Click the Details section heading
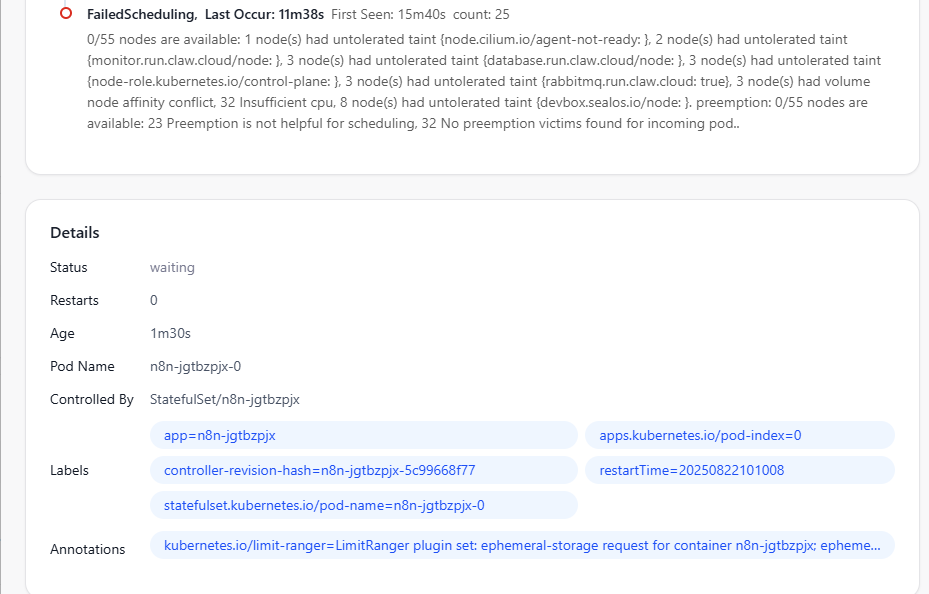The width and height of the screenshot is (929, 594). point(75,233)
